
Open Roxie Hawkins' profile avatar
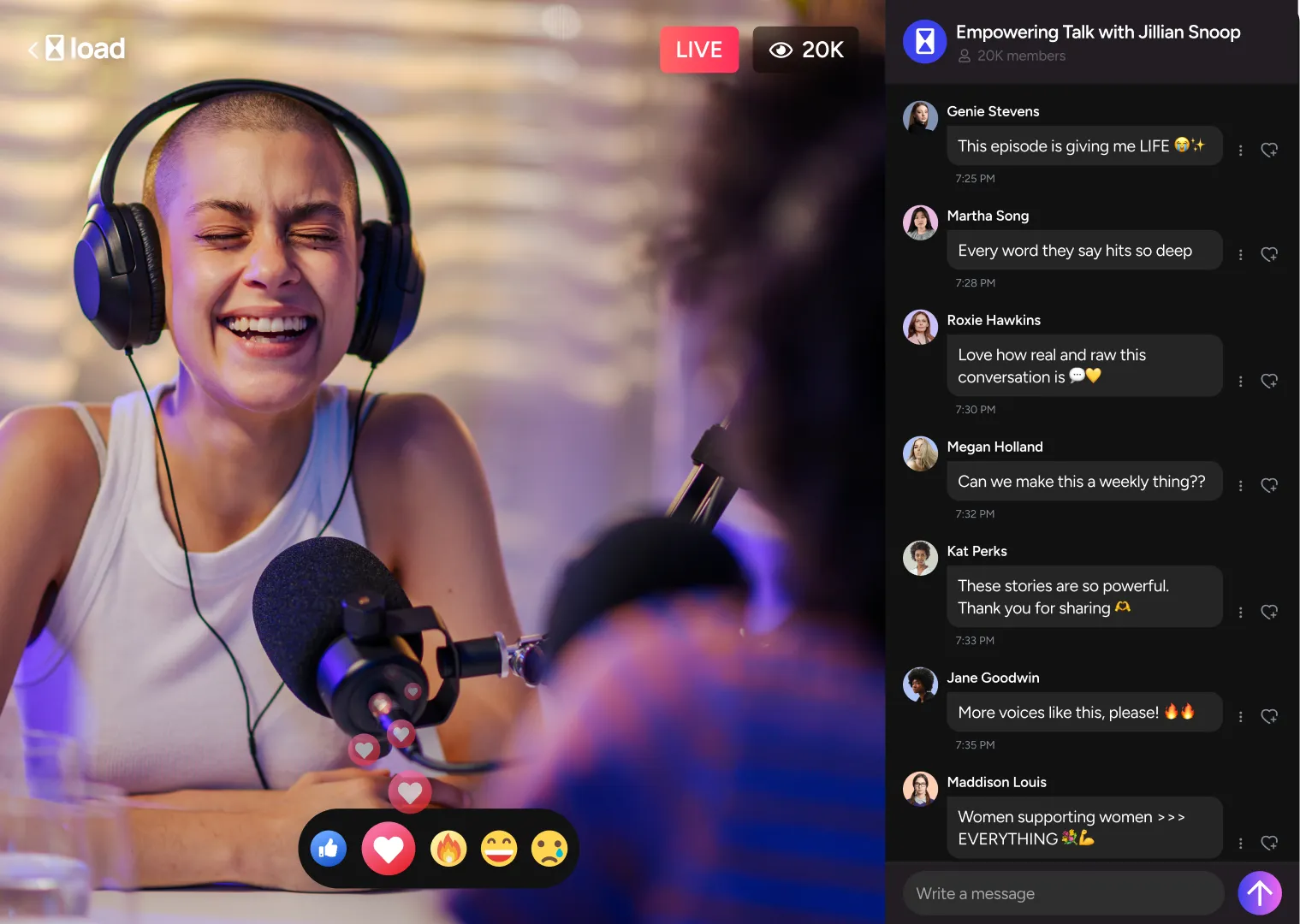point(921,327)
